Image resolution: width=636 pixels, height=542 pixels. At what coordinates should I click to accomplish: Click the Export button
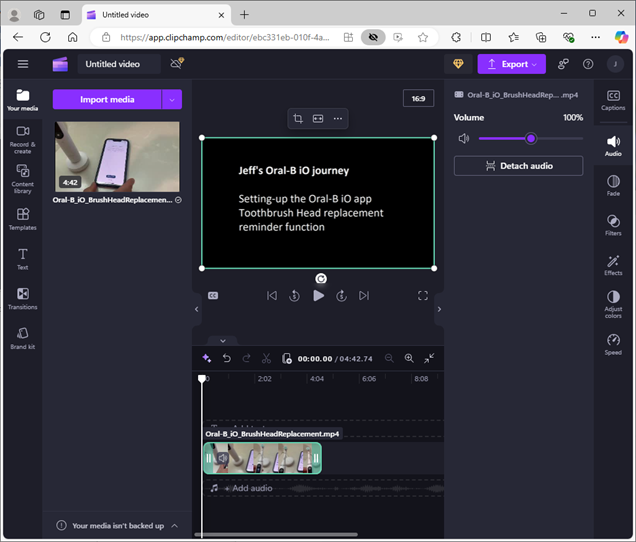coord(511,64)
